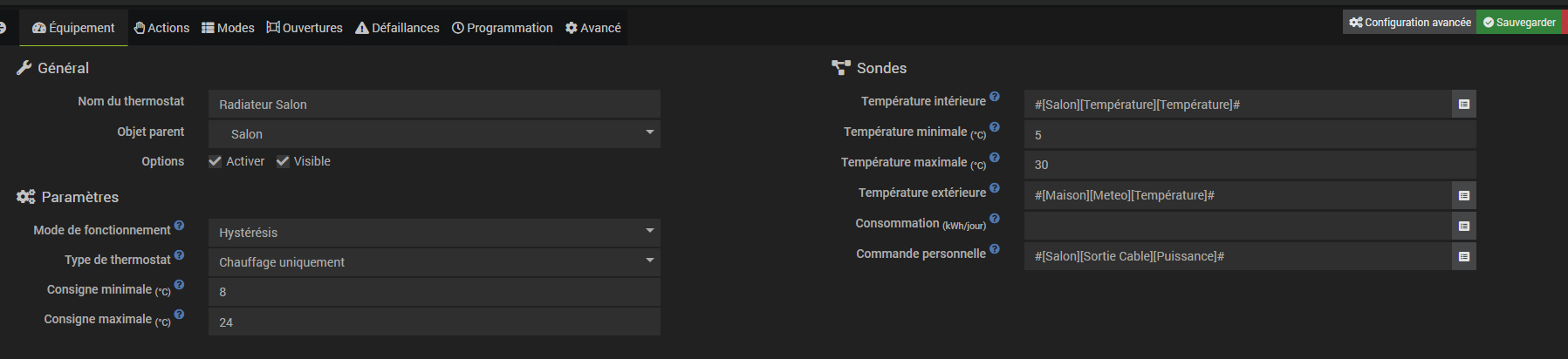
Task: Open command picker for Consommation field
Action: coord(1463,226)
